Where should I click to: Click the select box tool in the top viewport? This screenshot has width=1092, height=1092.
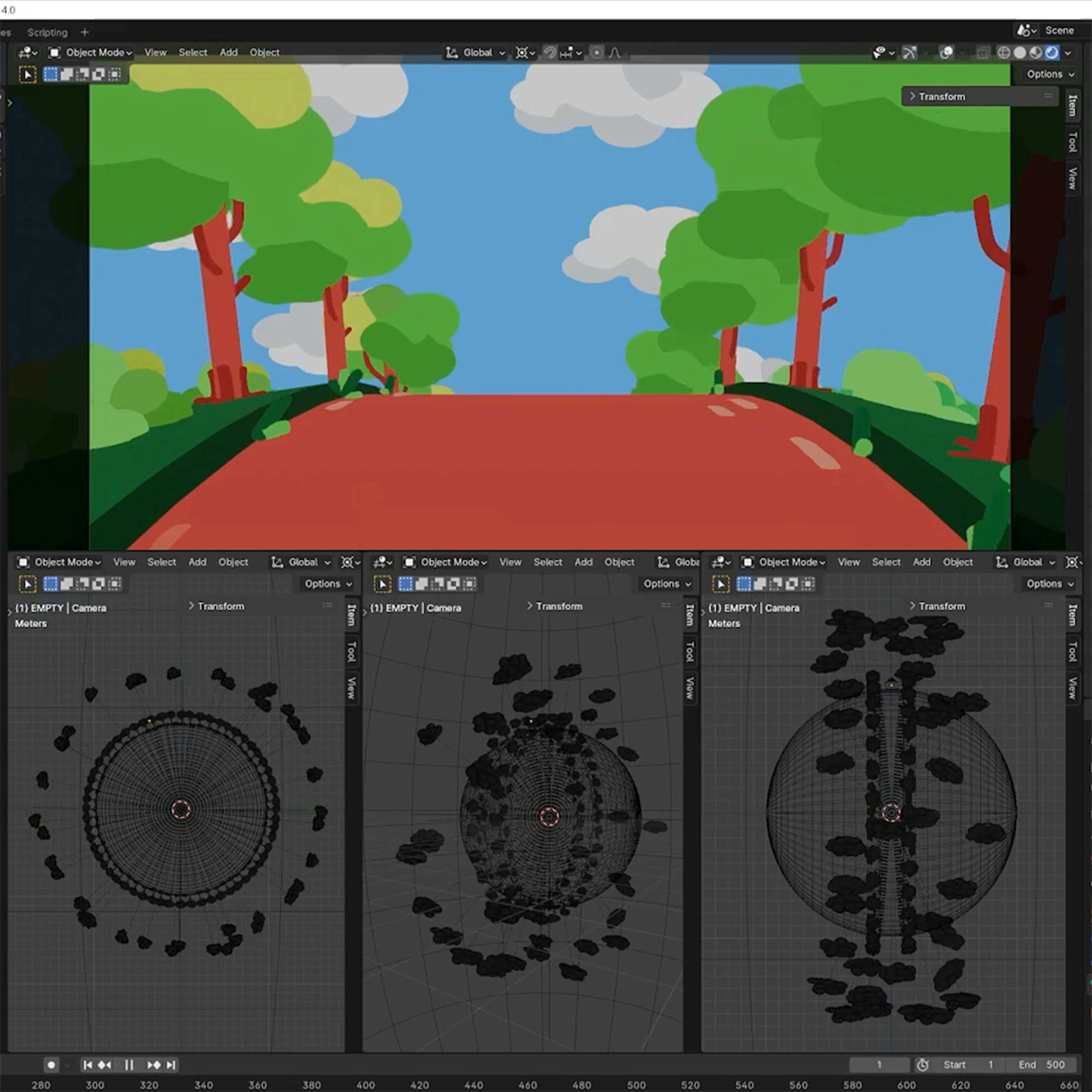point(27,74)
